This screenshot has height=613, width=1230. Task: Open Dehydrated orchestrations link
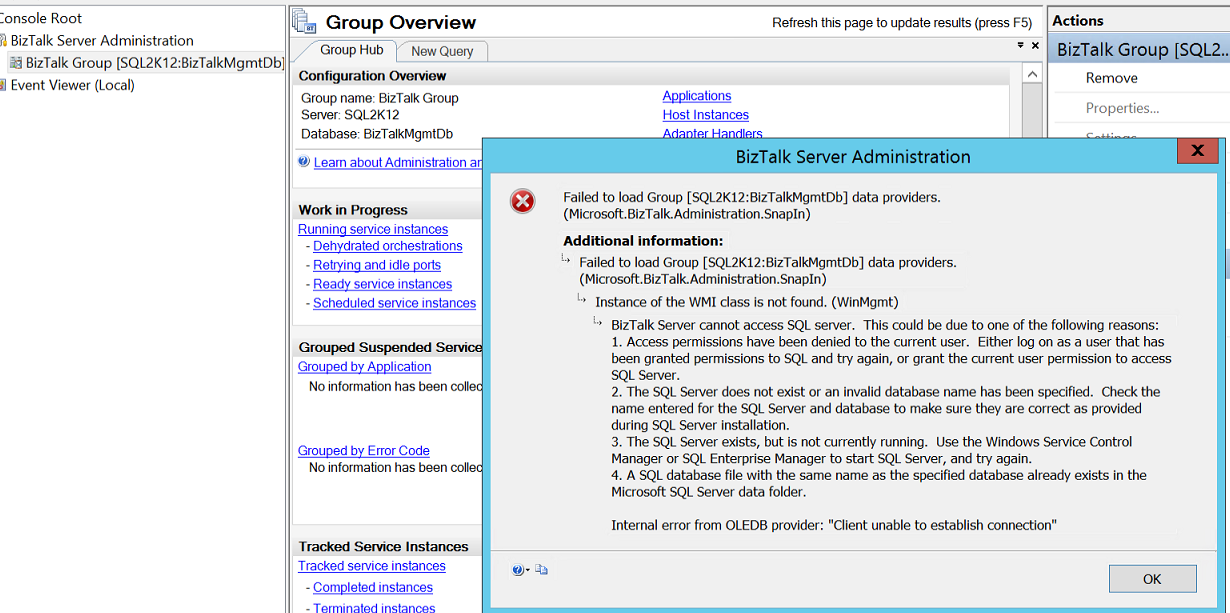tap(388, 246)
